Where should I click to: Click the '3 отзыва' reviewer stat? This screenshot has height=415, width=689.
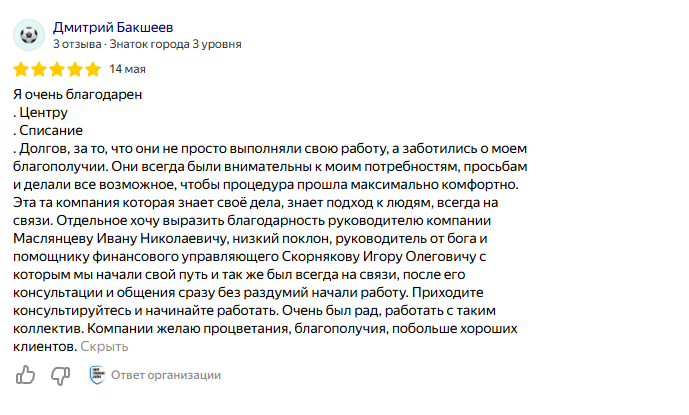click(77, 44)
